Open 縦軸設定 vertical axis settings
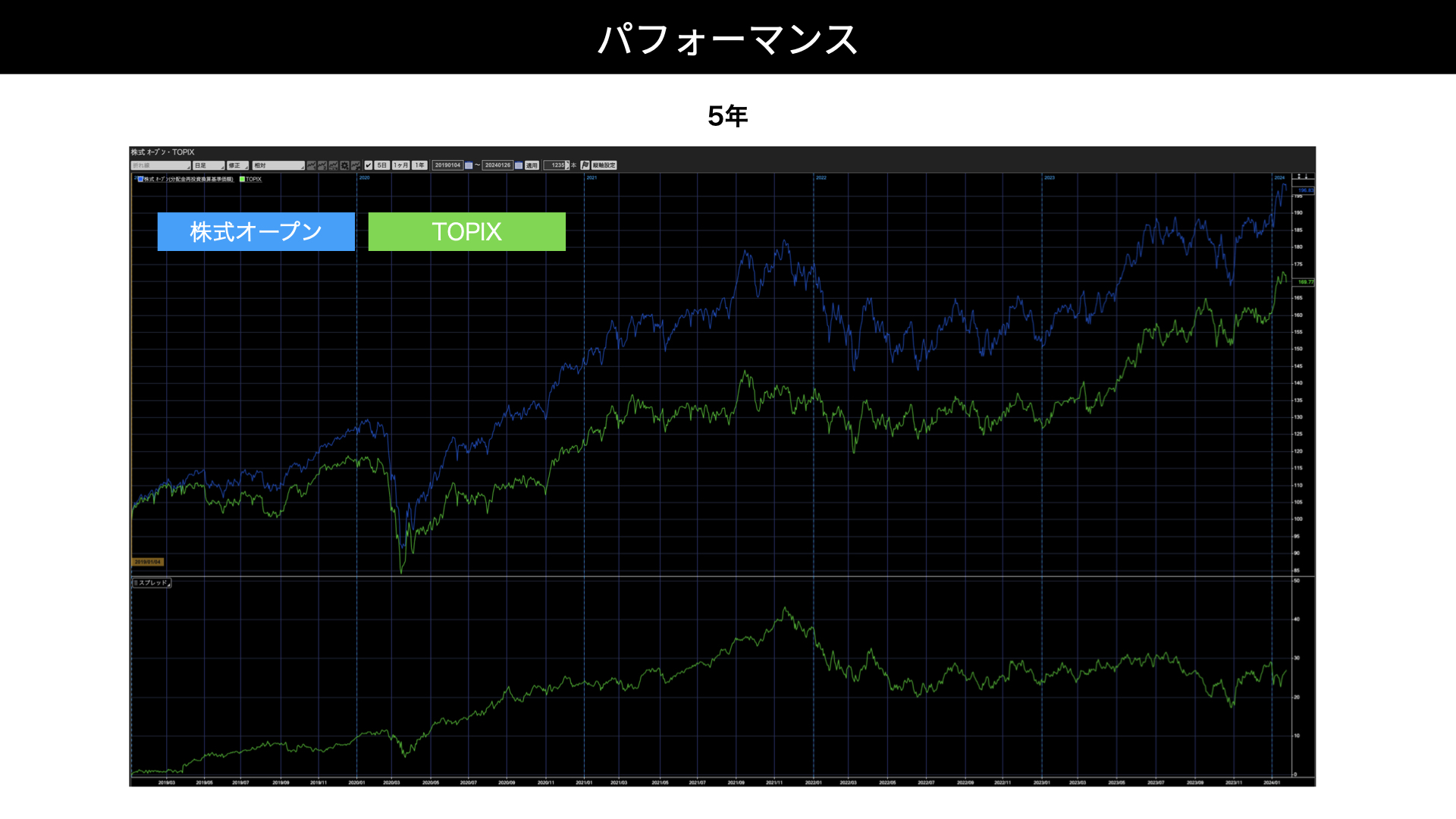Screen dimensions: 1456x819 click(x=604, y=165)
